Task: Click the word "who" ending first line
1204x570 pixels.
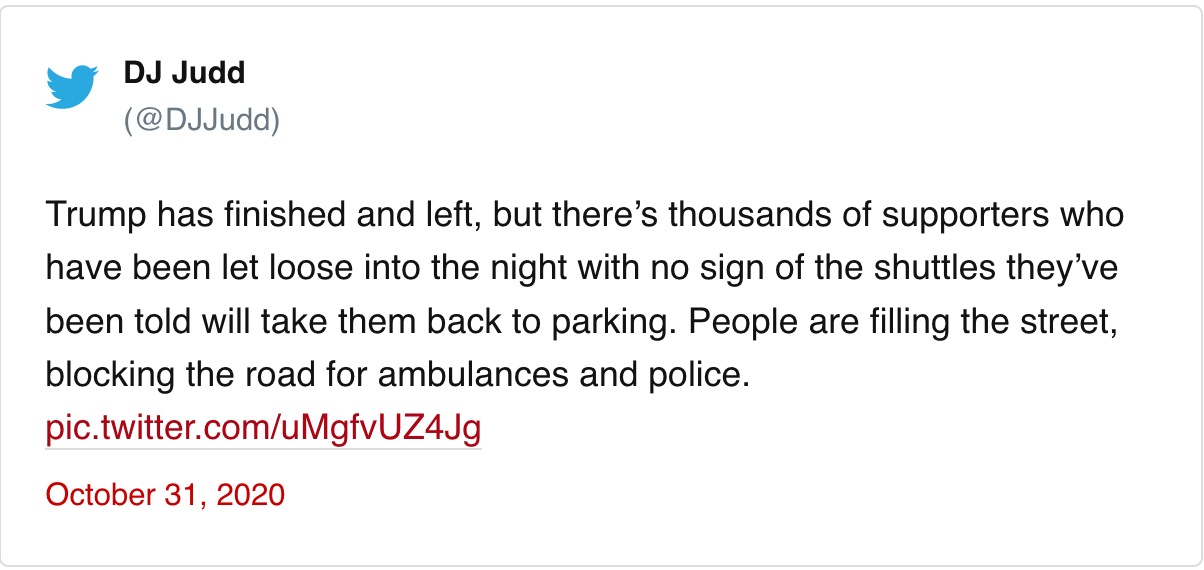Action: coord(1091,215)
